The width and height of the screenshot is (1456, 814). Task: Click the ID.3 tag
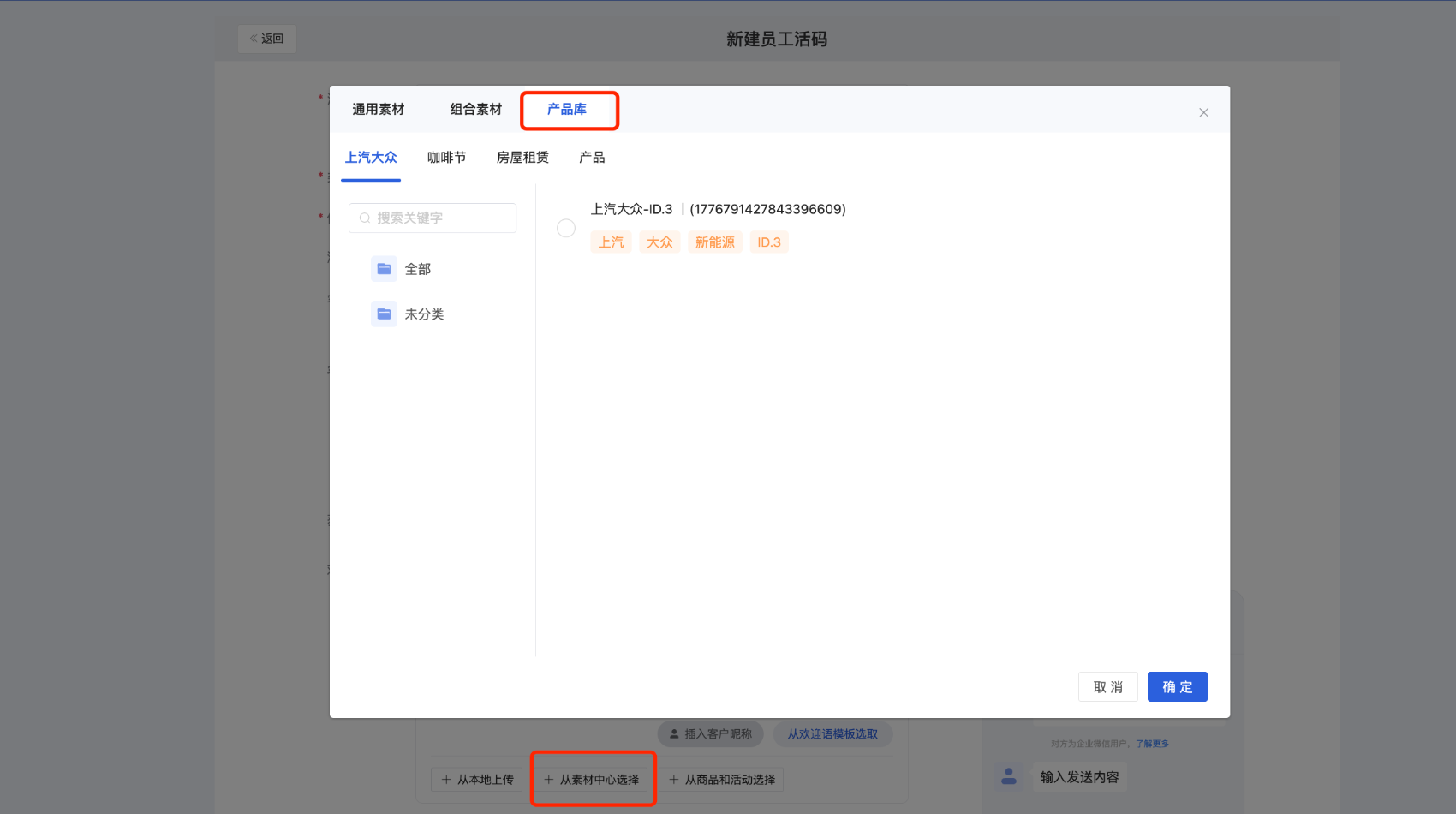(769, 242)
